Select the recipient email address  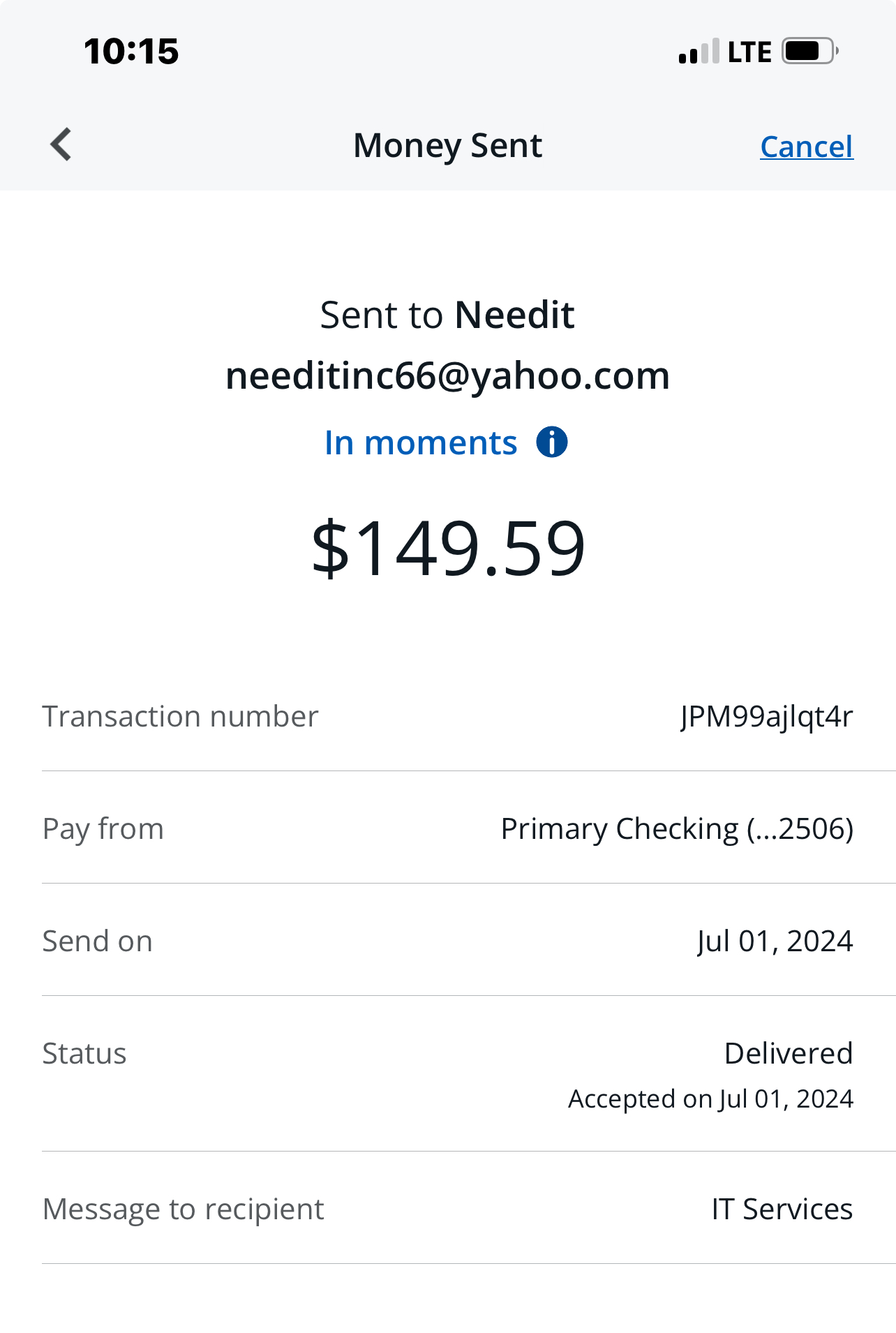click(x=447, y=376)
